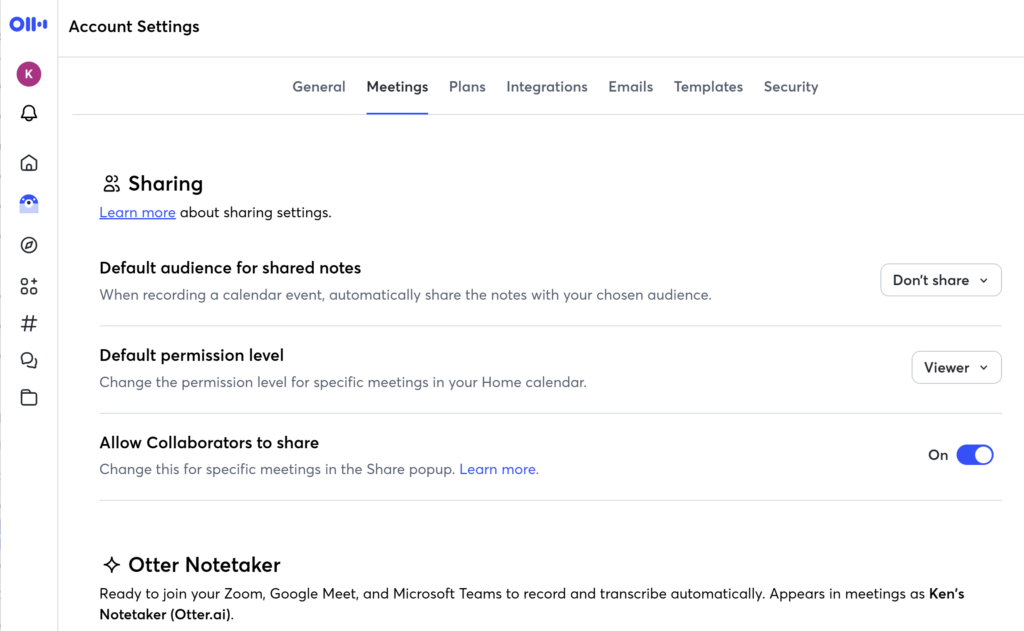Turn off Allow Collaborators to share toggle
The image size is (1024, 631).
(974, 455)
